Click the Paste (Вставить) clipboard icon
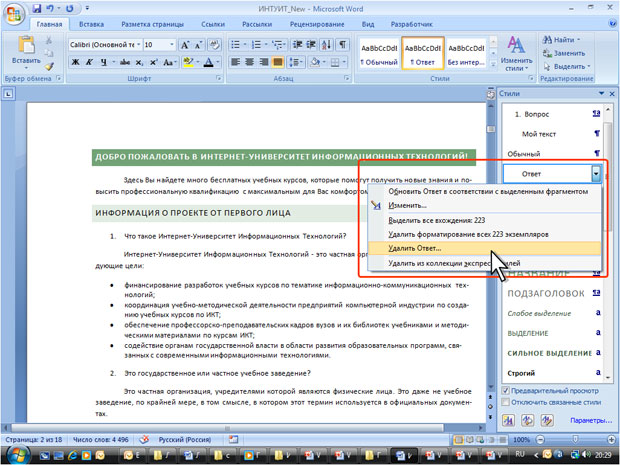 [26, 45]
